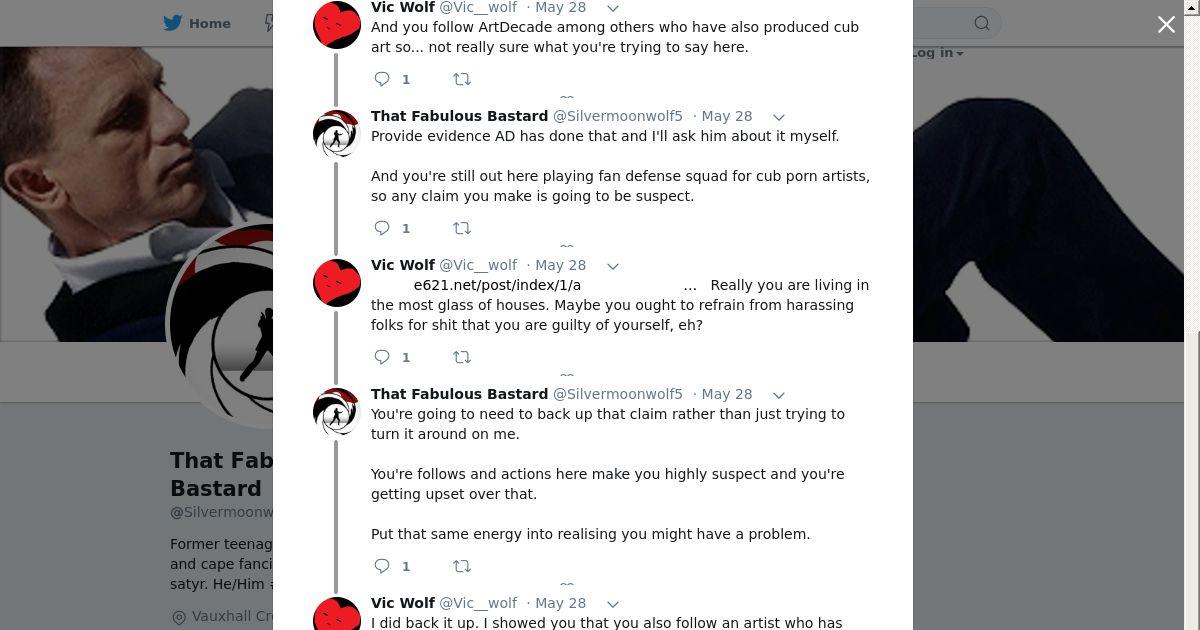The width and height of the screenshot is (1200, 630).
Task: Close the tweet conversation overlay
Action: 1166,24
